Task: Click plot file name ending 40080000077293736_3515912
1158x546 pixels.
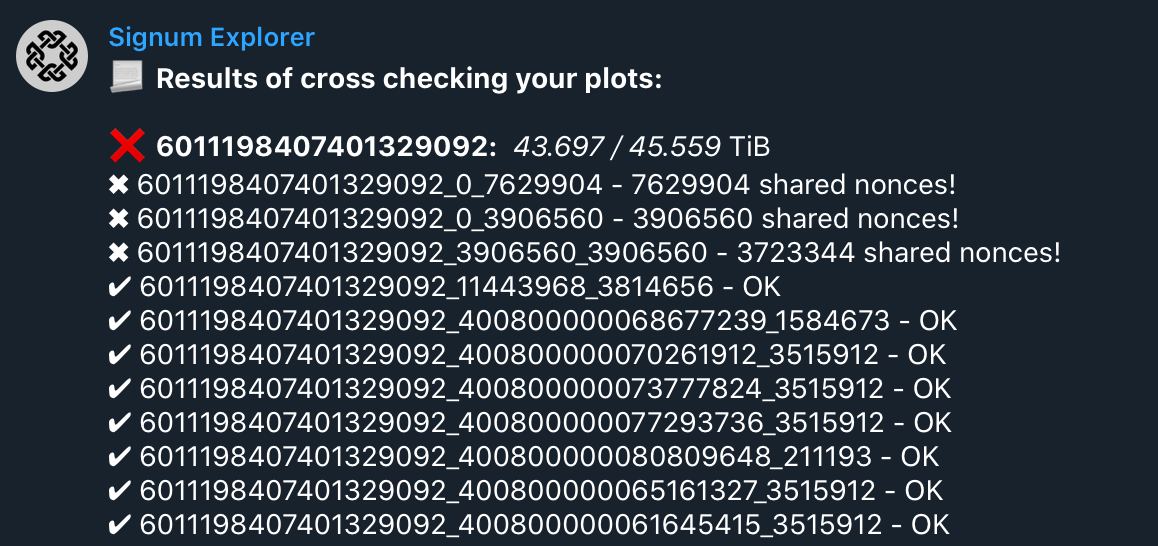Action: (509, 422)
